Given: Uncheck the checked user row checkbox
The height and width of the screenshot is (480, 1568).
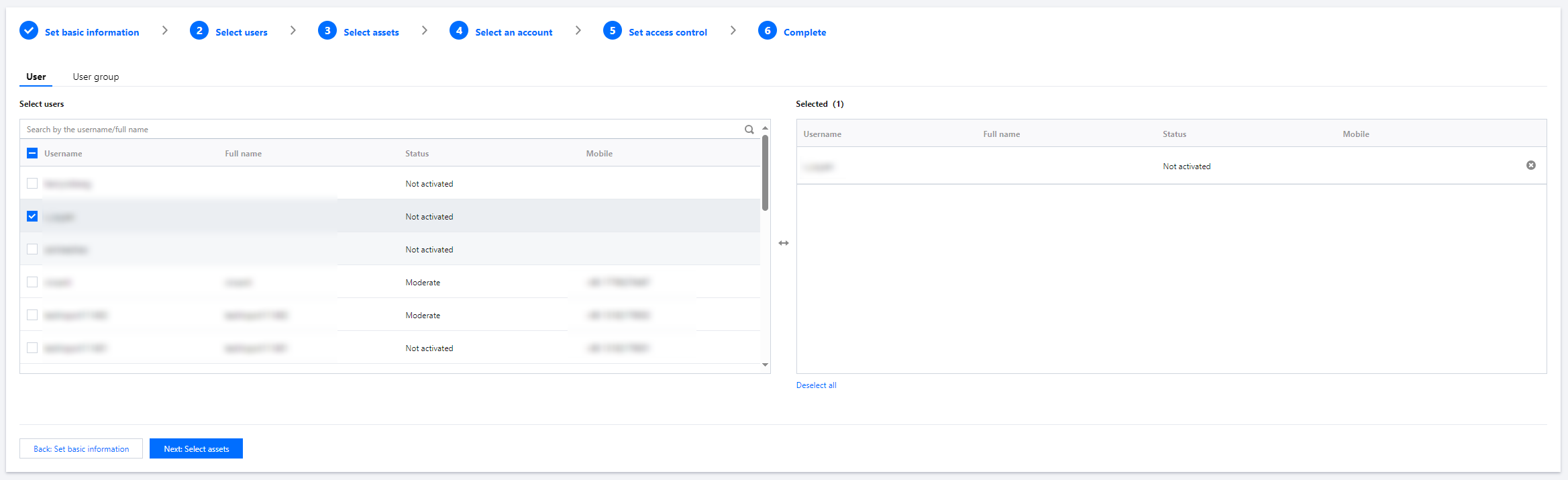Looking at the screenshot, I should (x=32, y=216).
